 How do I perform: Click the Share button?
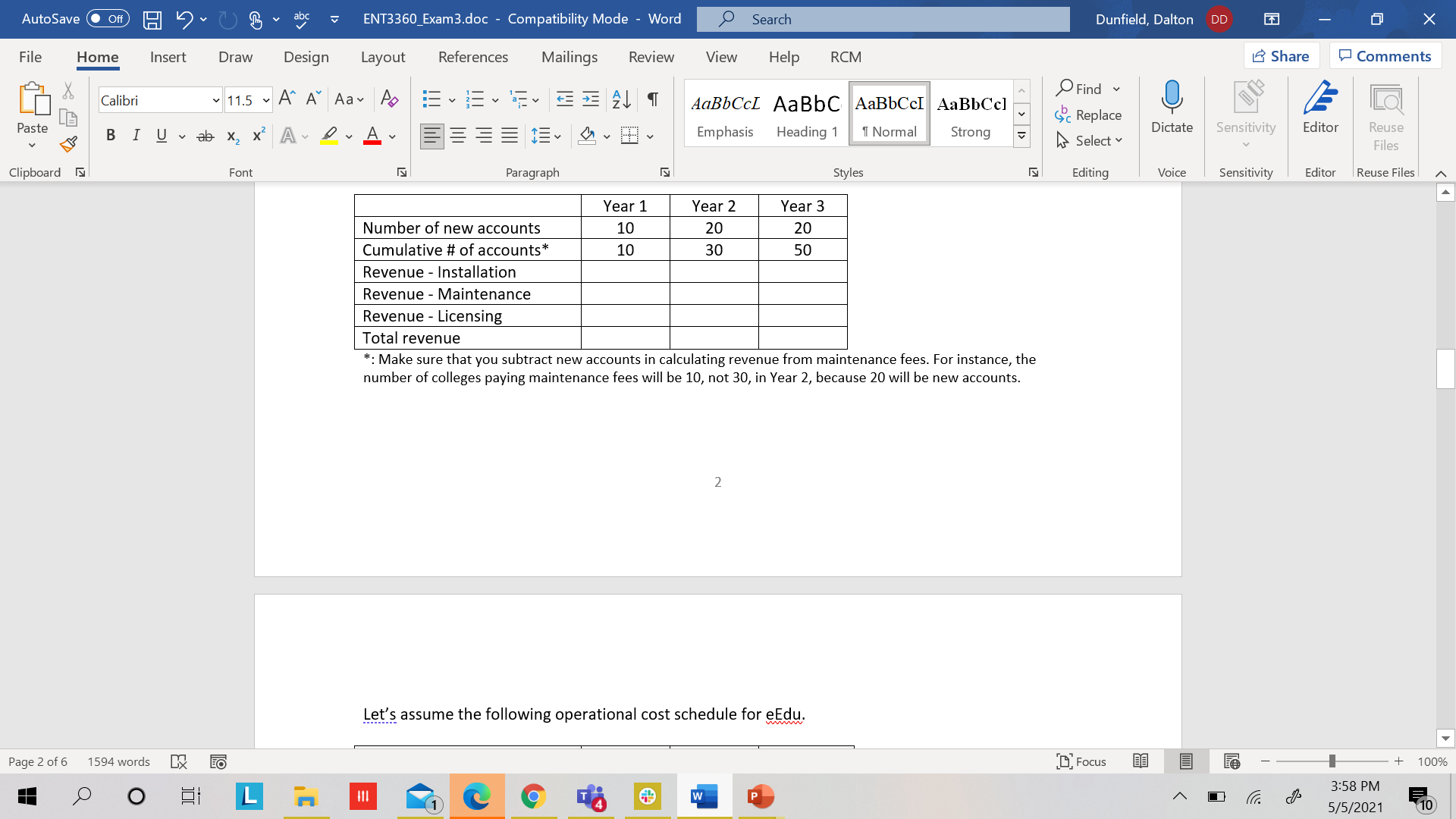pos(1282,55)
